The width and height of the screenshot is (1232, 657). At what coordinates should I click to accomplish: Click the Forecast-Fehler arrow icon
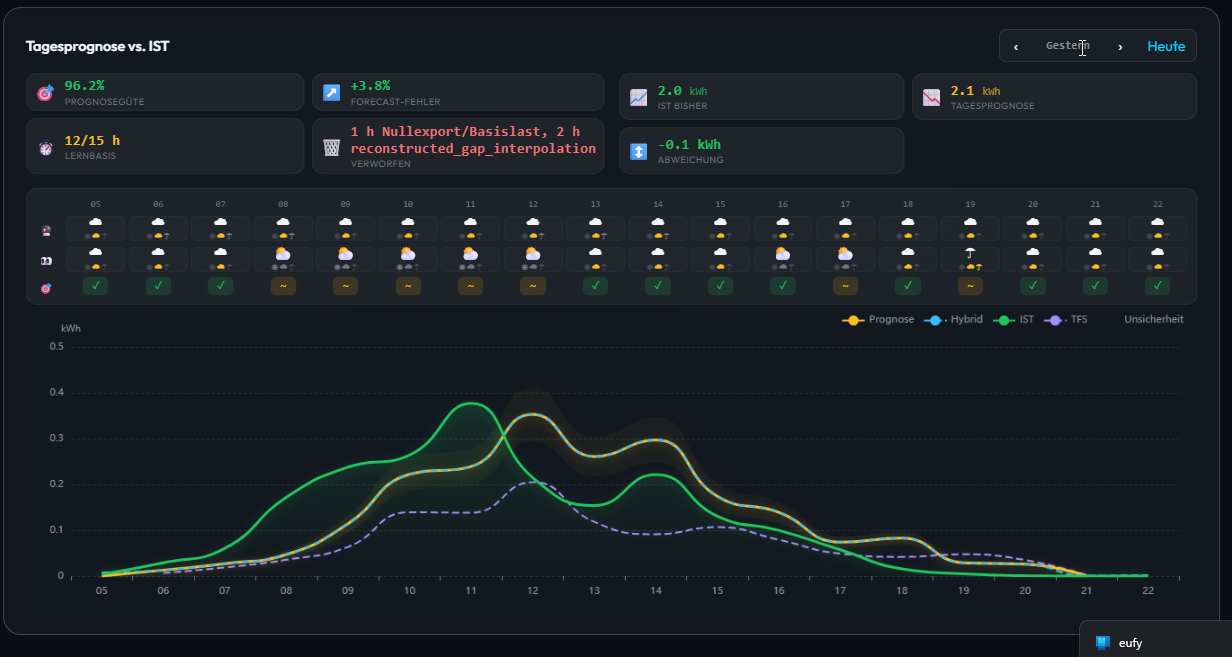coord(332,93)
